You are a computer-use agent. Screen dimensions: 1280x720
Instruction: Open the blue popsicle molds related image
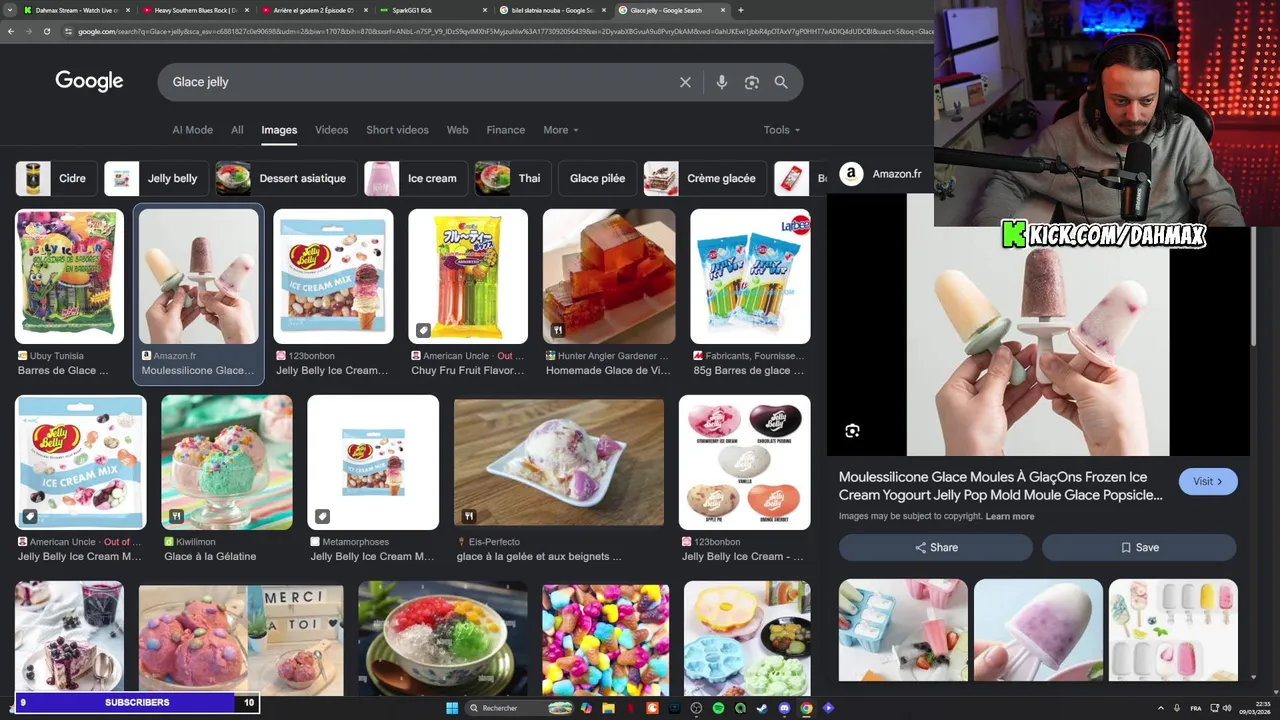click(903, 630)
